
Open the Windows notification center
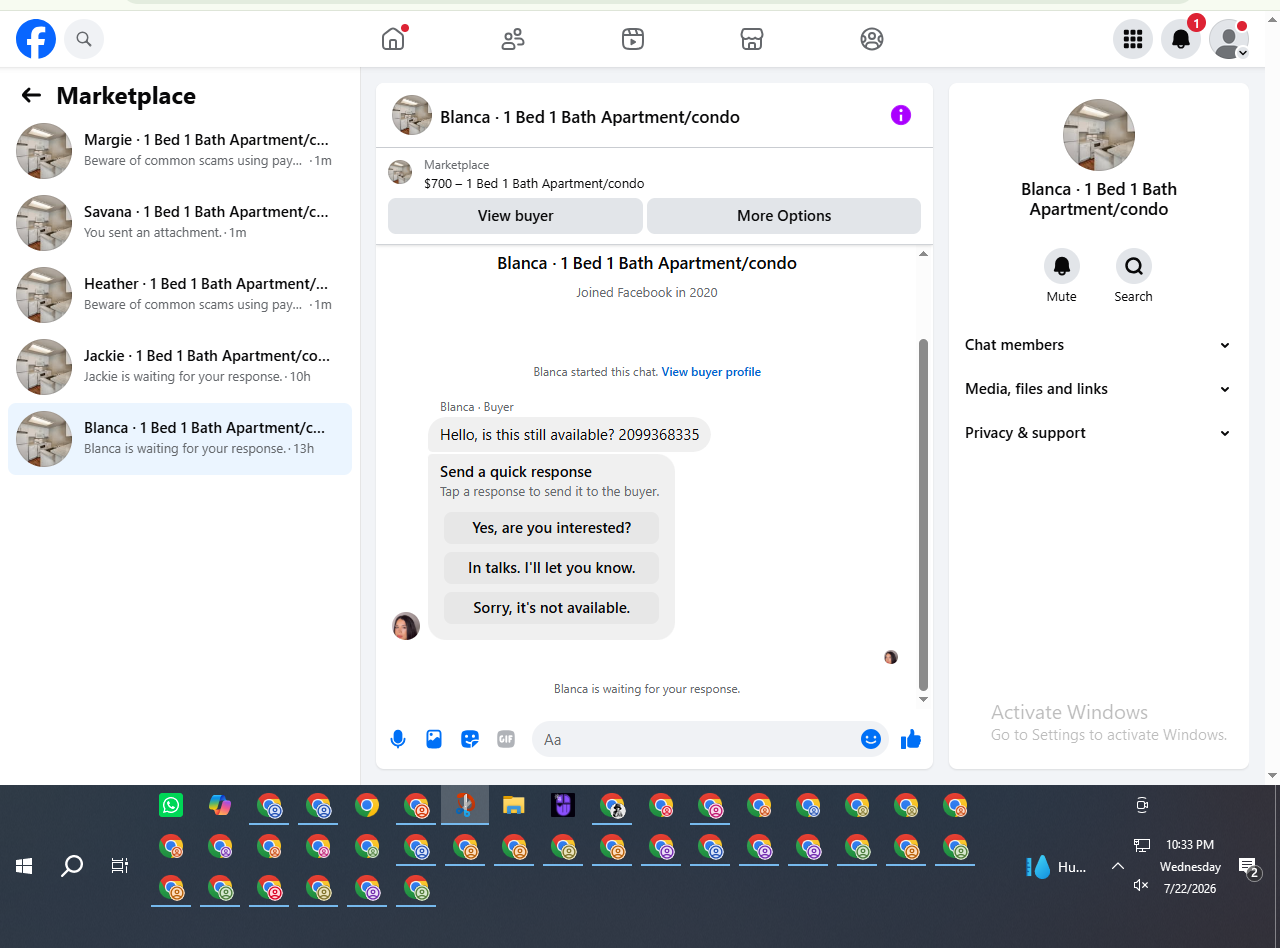[x=1249, y=868]
